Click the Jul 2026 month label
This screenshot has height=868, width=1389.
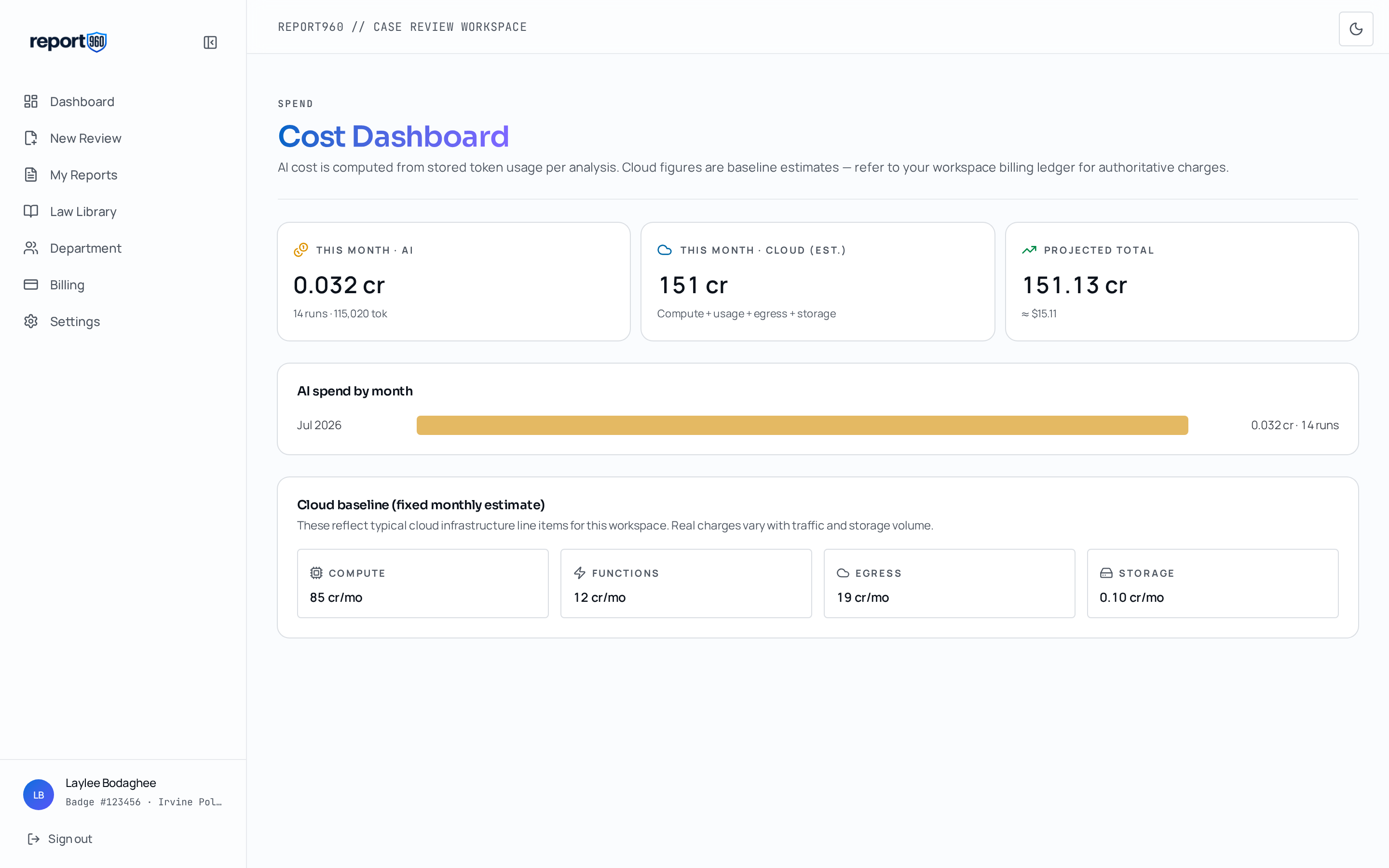click(x=319, y=425)
